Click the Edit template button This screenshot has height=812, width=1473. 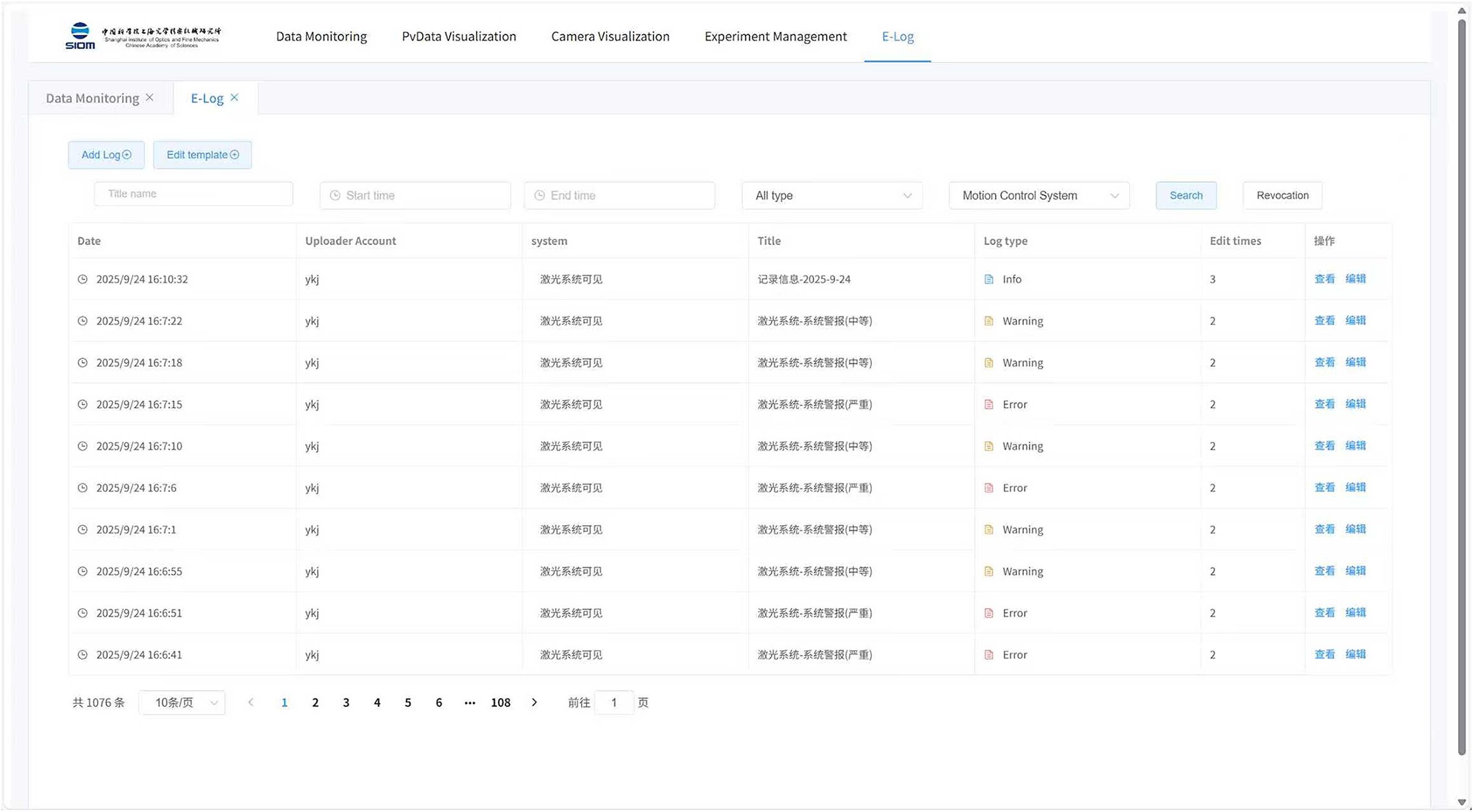(203, 155)
